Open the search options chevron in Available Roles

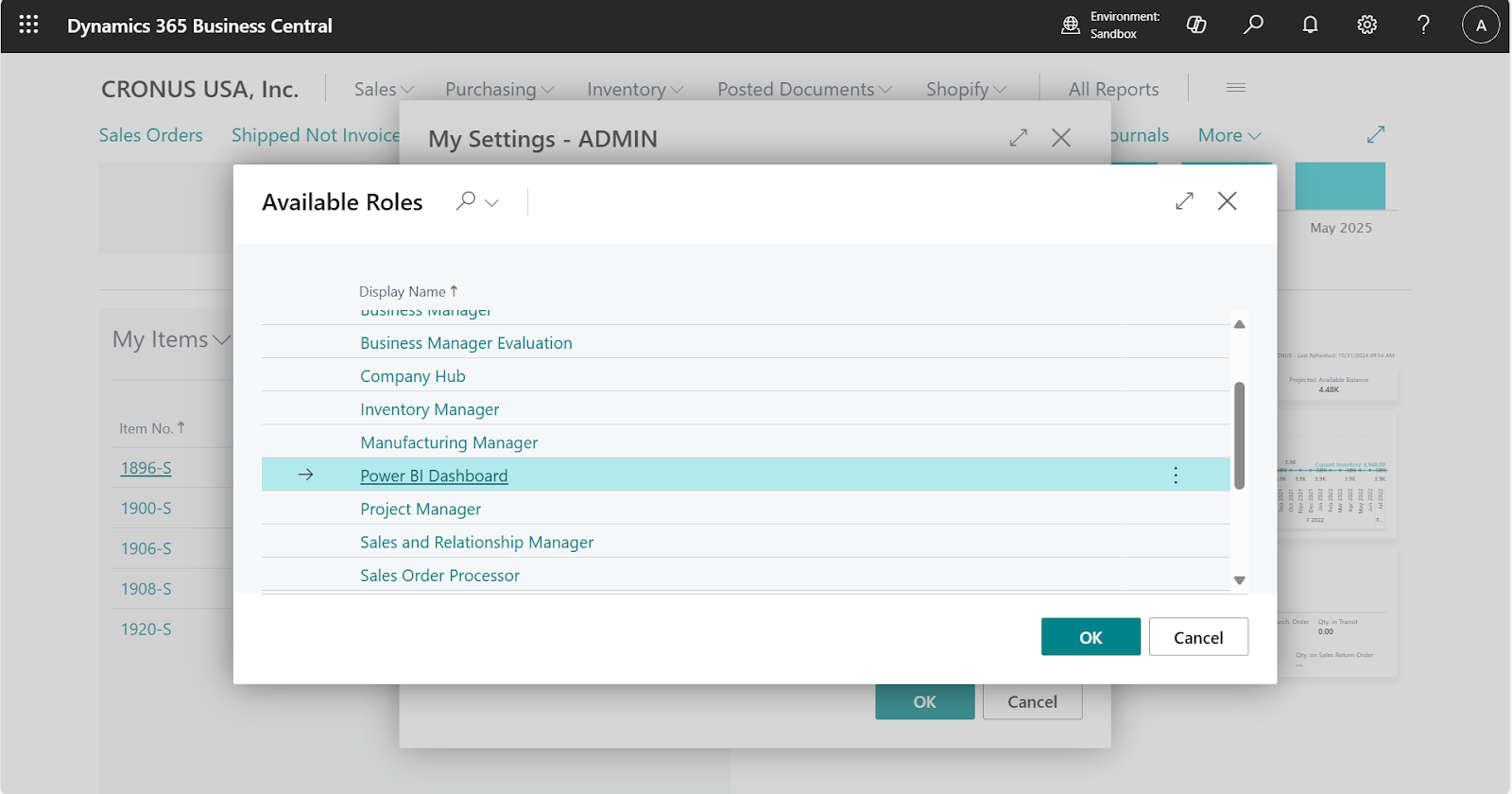point(491,202)
